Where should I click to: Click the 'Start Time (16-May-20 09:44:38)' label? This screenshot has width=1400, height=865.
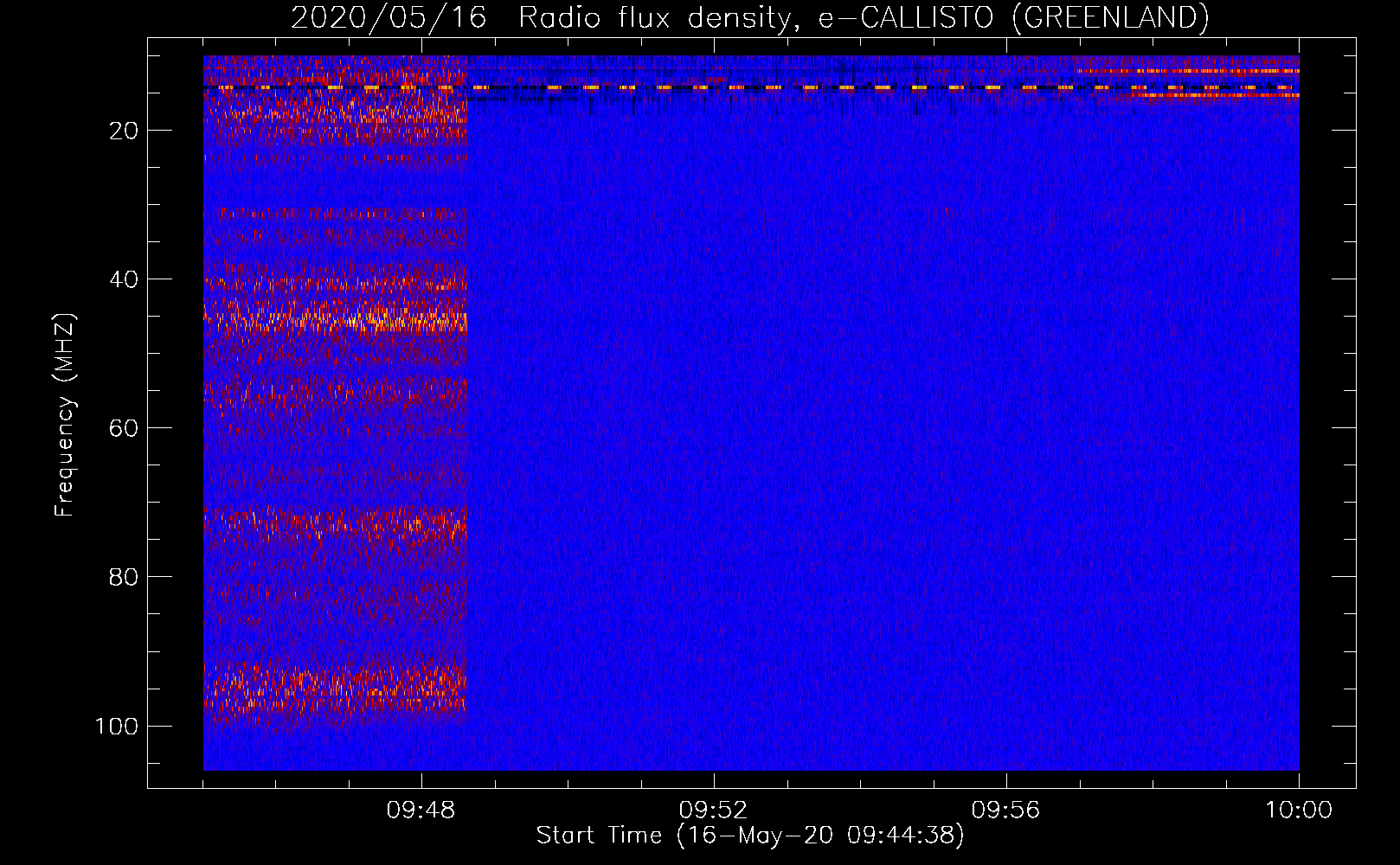tap(750, 836)
